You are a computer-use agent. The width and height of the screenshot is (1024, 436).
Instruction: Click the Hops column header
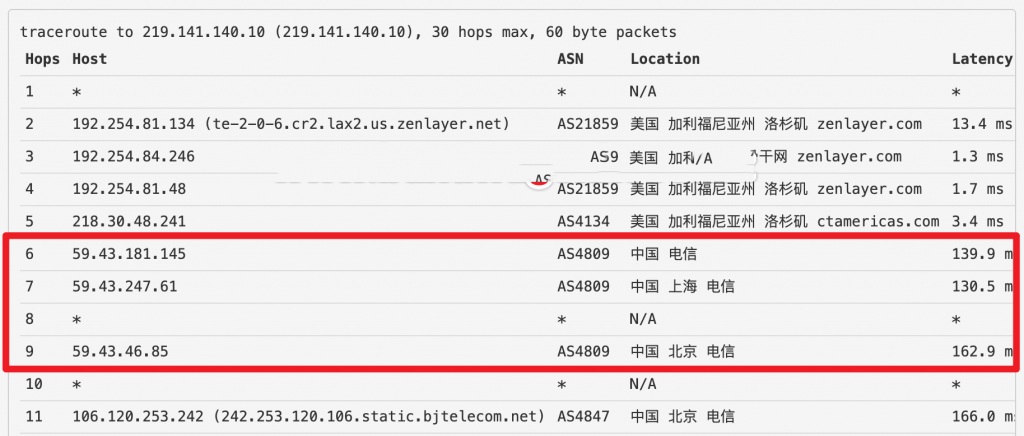[x=42, y=59]
